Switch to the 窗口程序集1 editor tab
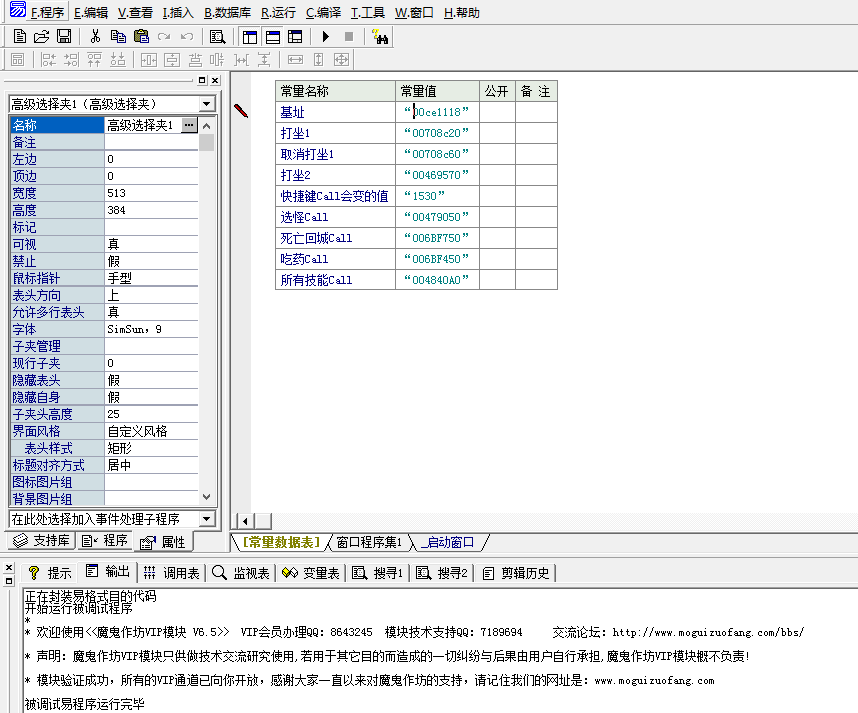 click(x=369, y=542)
